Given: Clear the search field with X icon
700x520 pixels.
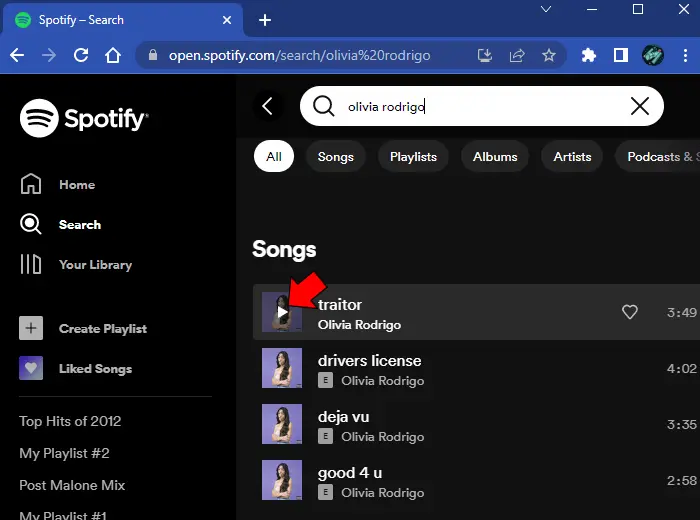Looking at the screenshot, I should pyautogui.click(x=640, y=106).
